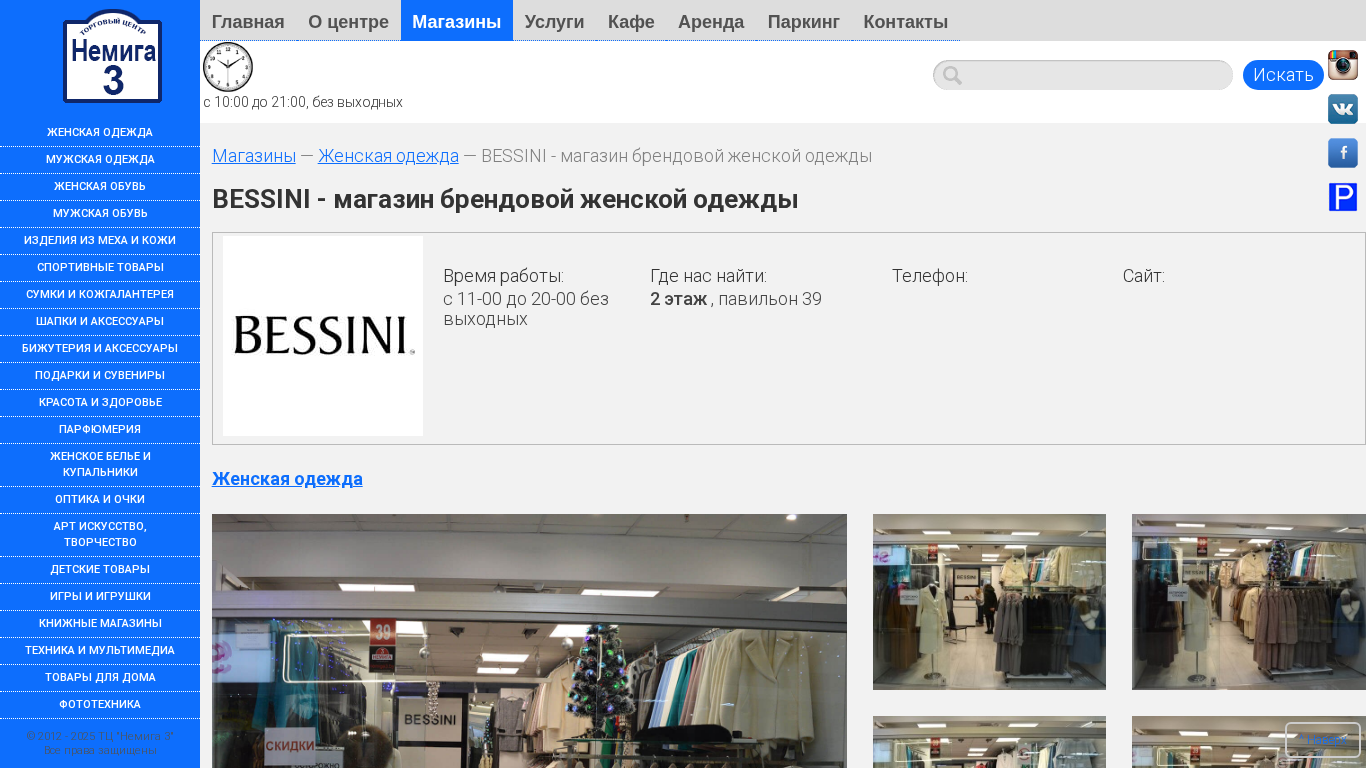This screenshot has width=1366, height=768.
Task: Click the Instagram icon
Action: (x=1342, y=65)
